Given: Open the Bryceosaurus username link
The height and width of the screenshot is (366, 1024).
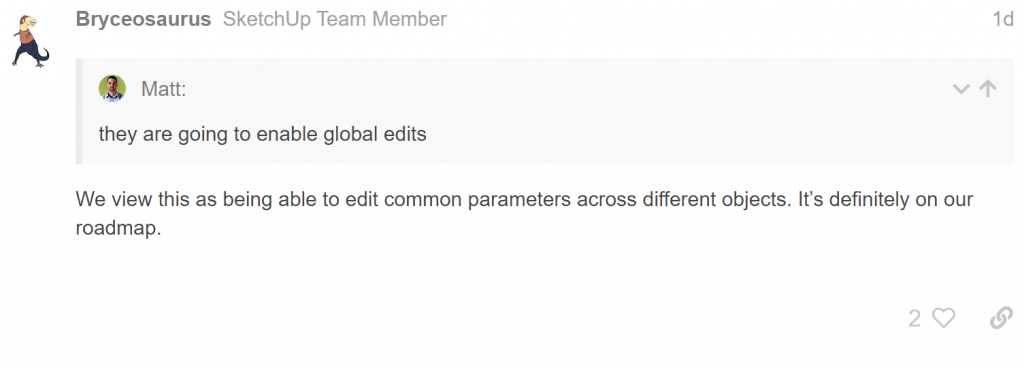Looking at the screenshot, I should click(143, 19).
